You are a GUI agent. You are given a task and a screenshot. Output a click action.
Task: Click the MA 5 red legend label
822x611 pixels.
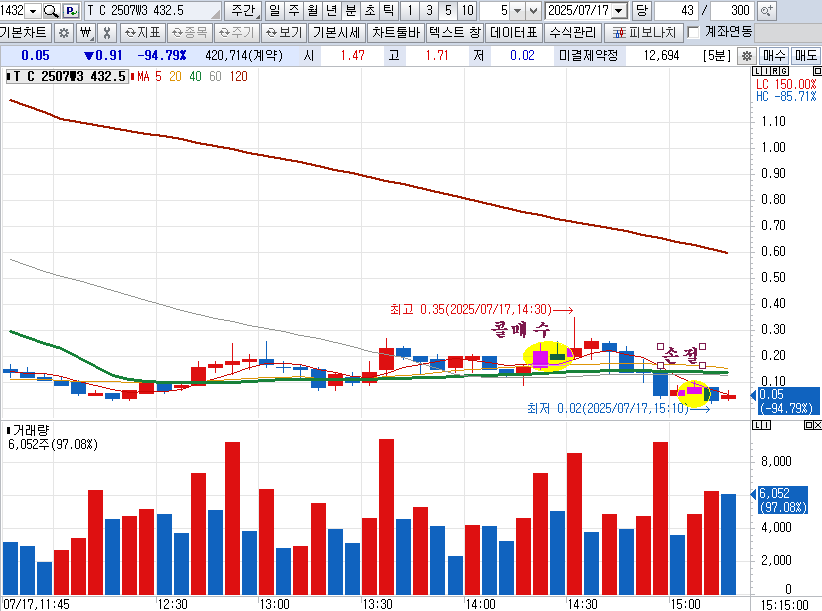click(x=158, y=77)
